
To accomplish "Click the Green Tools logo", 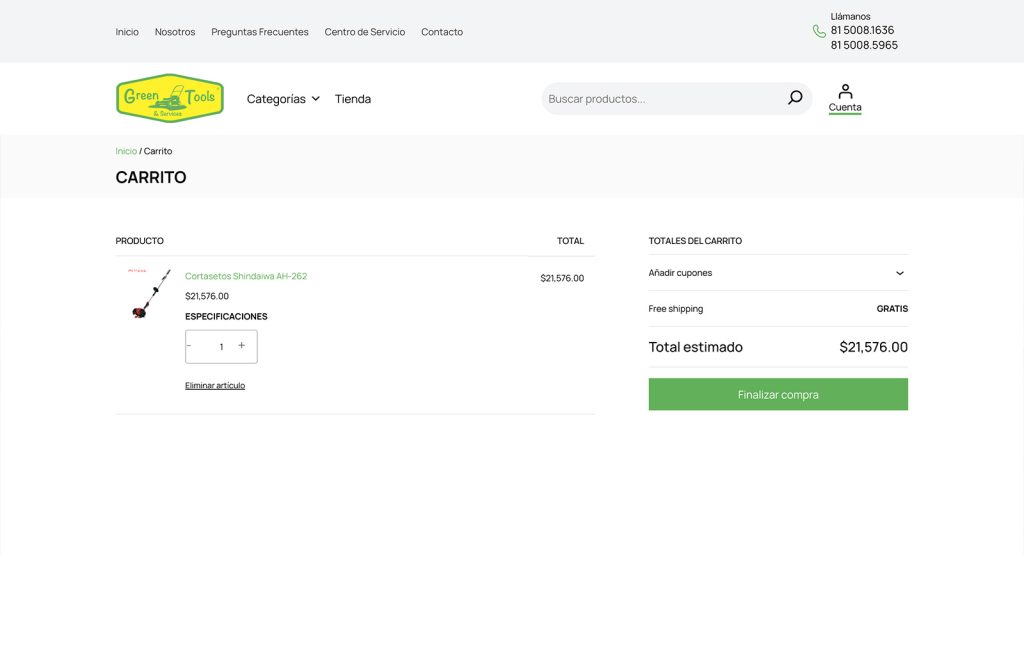I will [169, 97].
